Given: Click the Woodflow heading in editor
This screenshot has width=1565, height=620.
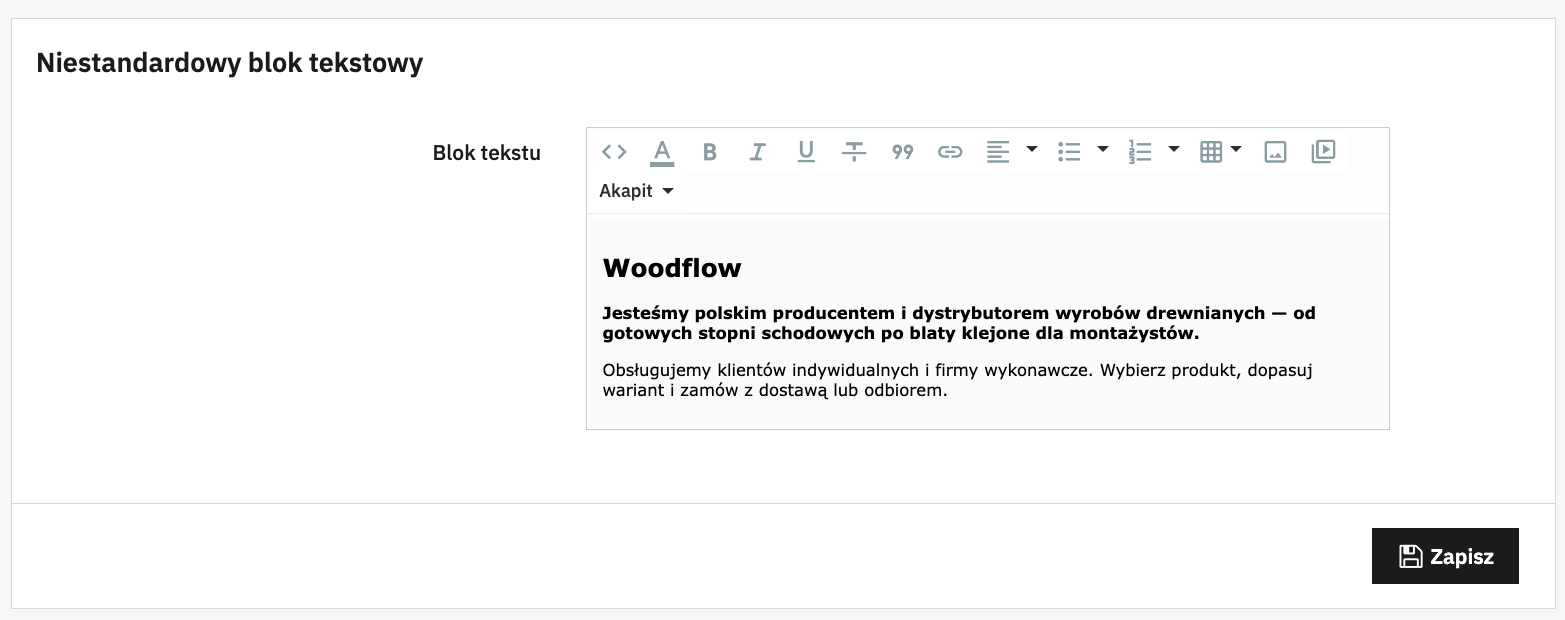Looking at the screenshot, I should (672, 268).
